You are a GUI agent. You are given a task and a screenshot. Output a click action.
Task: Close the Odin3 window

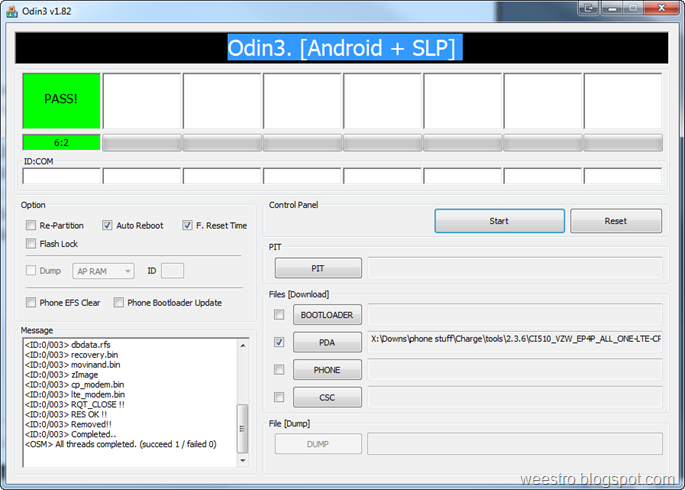click(x=661, y=8)
